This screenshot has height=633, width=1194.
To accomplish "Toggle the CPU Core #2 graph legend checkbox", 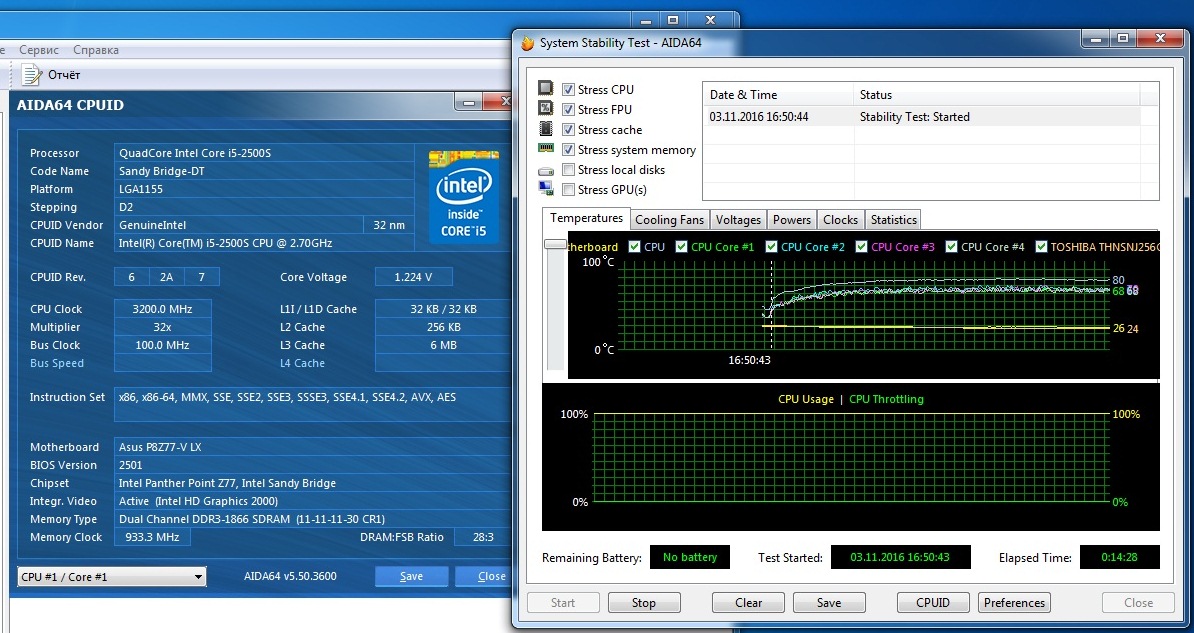I will (x=771, y=247).
